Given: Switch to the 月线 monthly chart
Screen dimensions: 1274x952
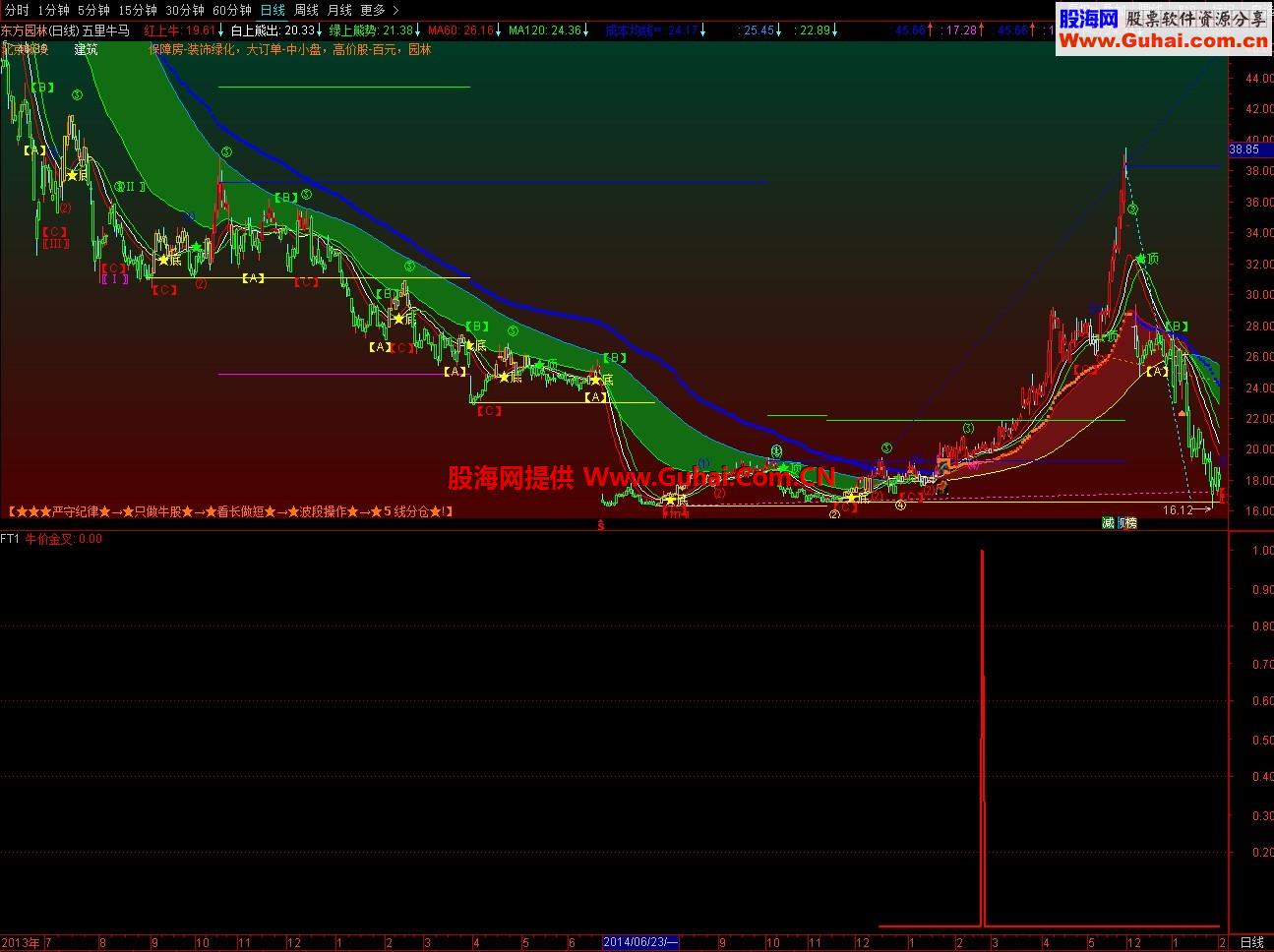Looking at the screenshot, I should point(339,10).
